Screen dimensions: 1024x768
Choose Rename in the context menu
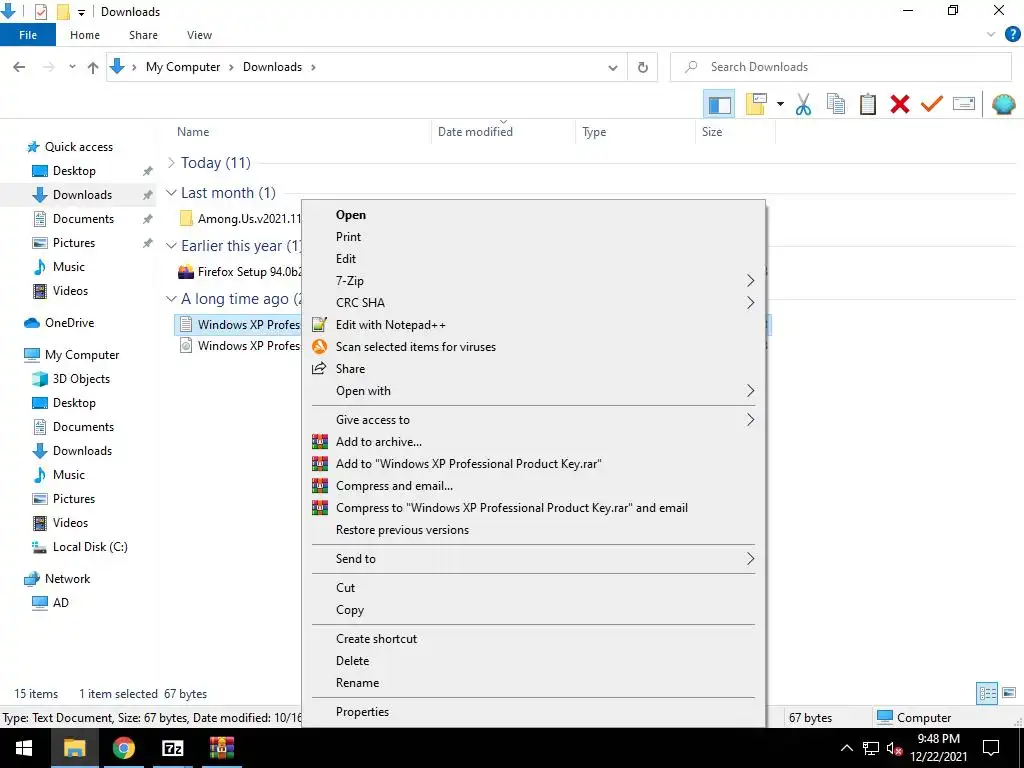[533, 683]
